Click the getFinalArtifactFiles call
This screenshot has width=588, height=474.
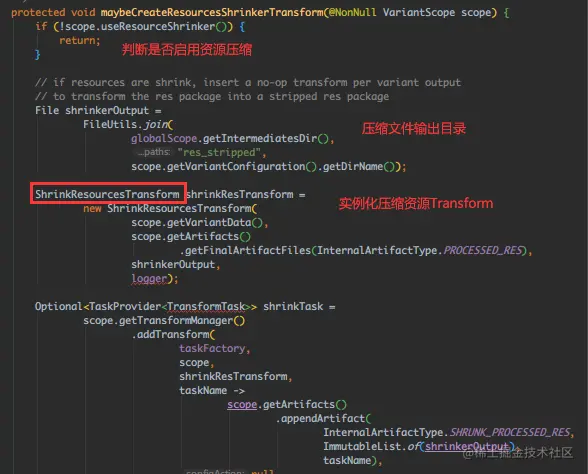click(248, 250)
